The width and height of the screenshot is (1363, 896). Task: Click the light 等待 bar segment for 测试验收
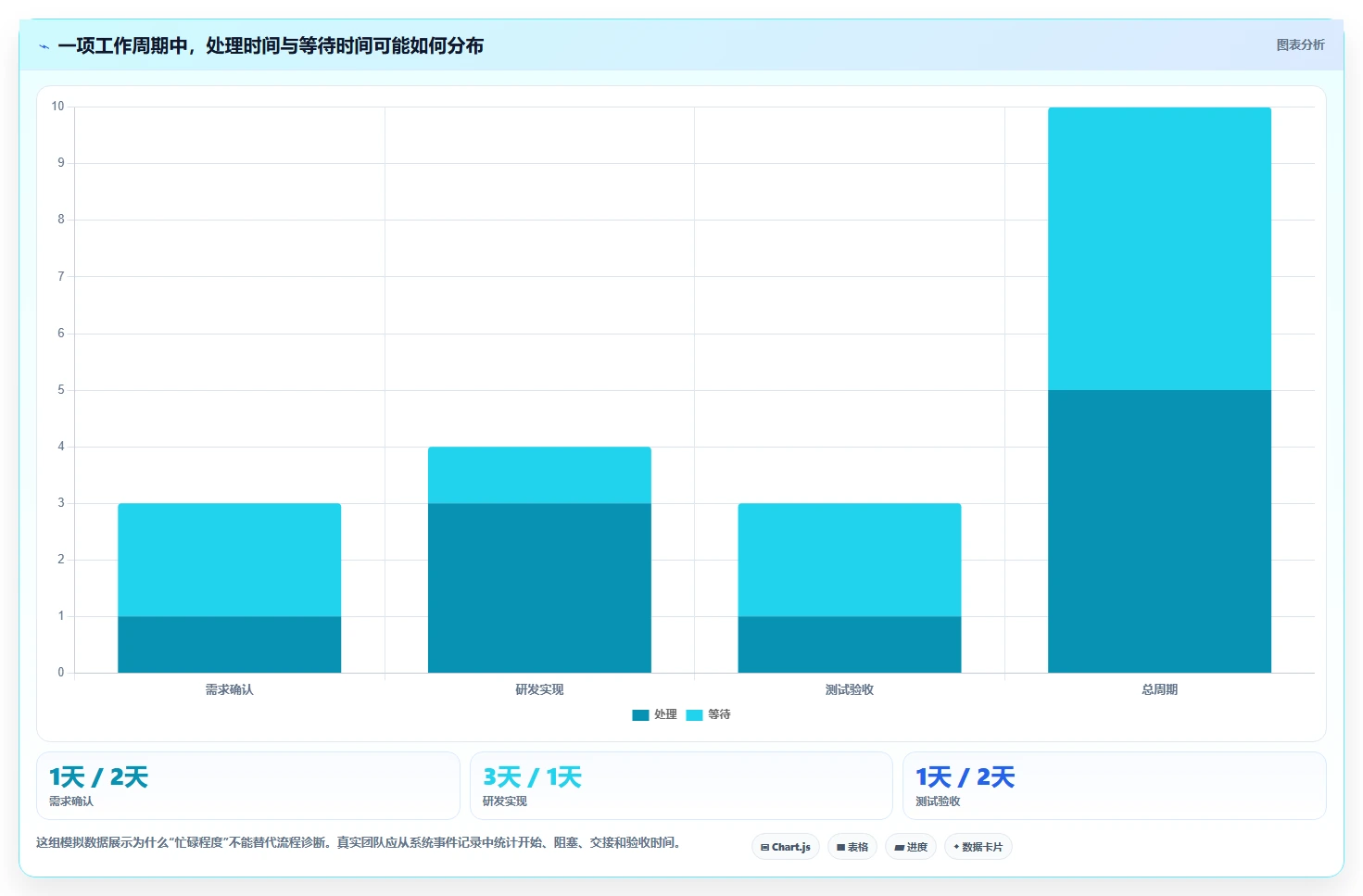click(850, 560)
